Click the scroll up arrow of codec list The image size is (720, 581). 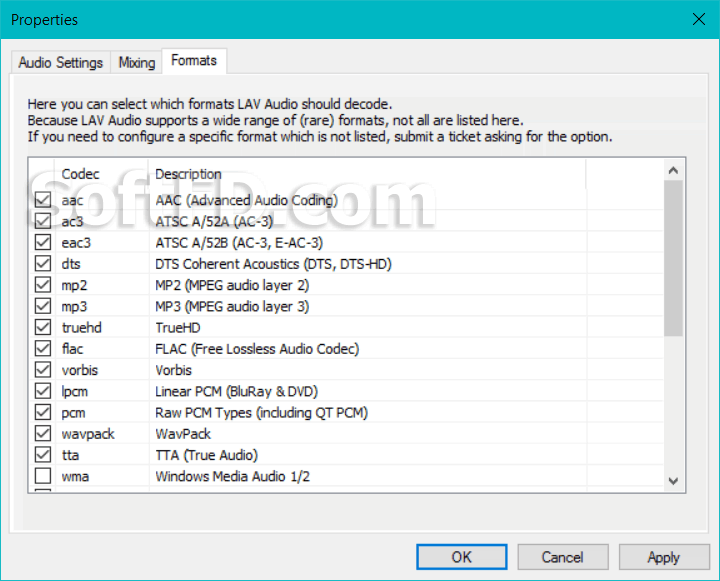tap(673, 171)
